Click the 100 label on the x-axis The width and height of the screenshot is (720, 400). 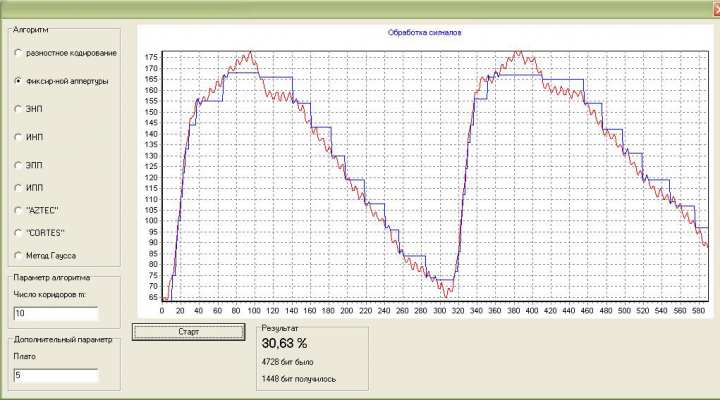(x=254, y=311)
